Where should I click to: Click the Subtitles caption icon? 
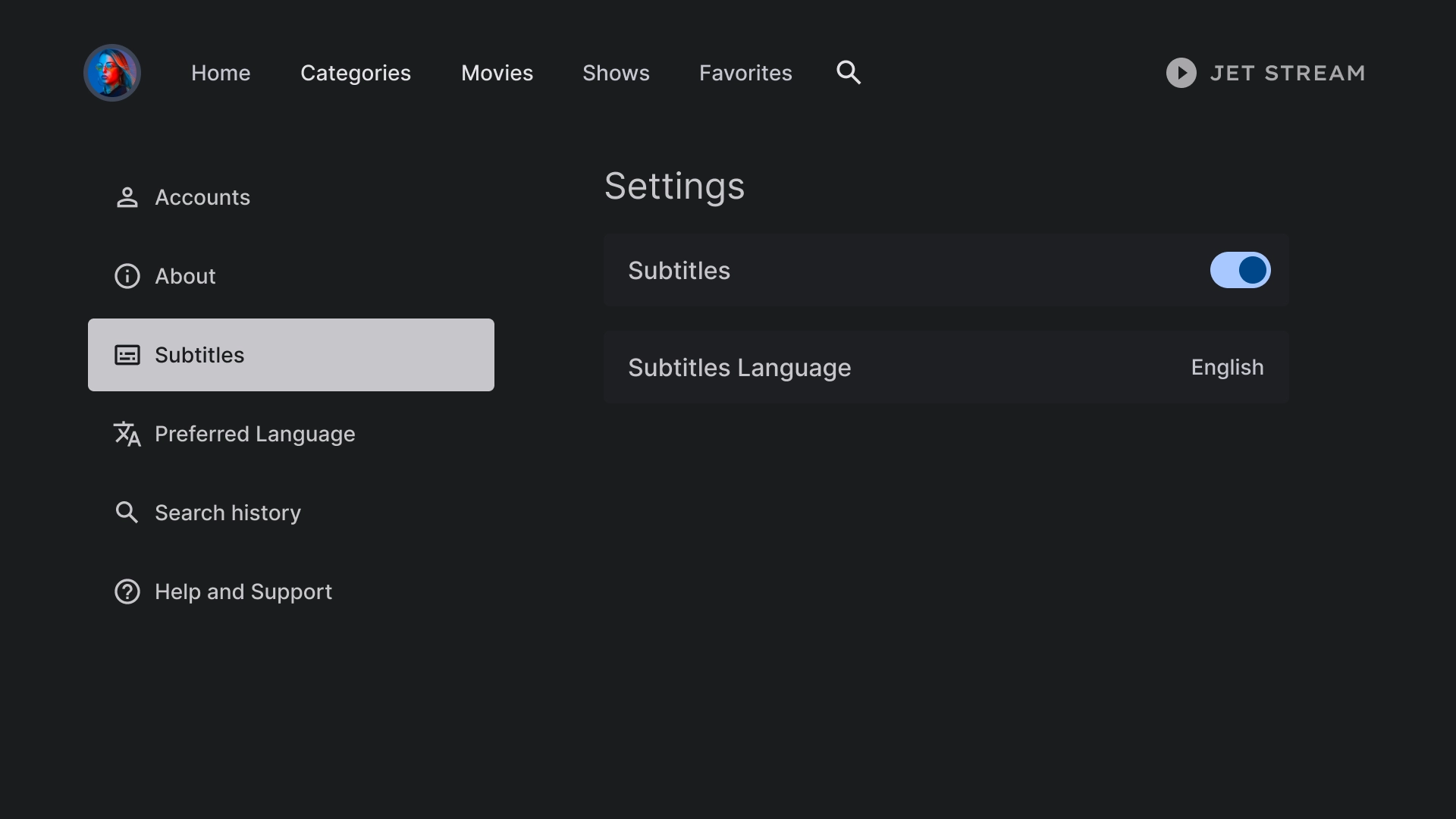[127, 354]
